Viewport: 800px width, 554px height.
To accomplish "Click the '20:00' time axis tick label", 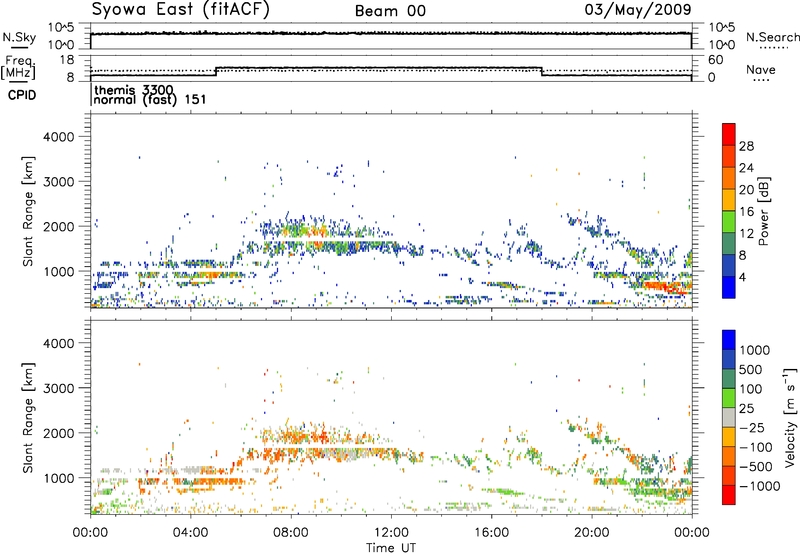I will [x=591, y=532].
